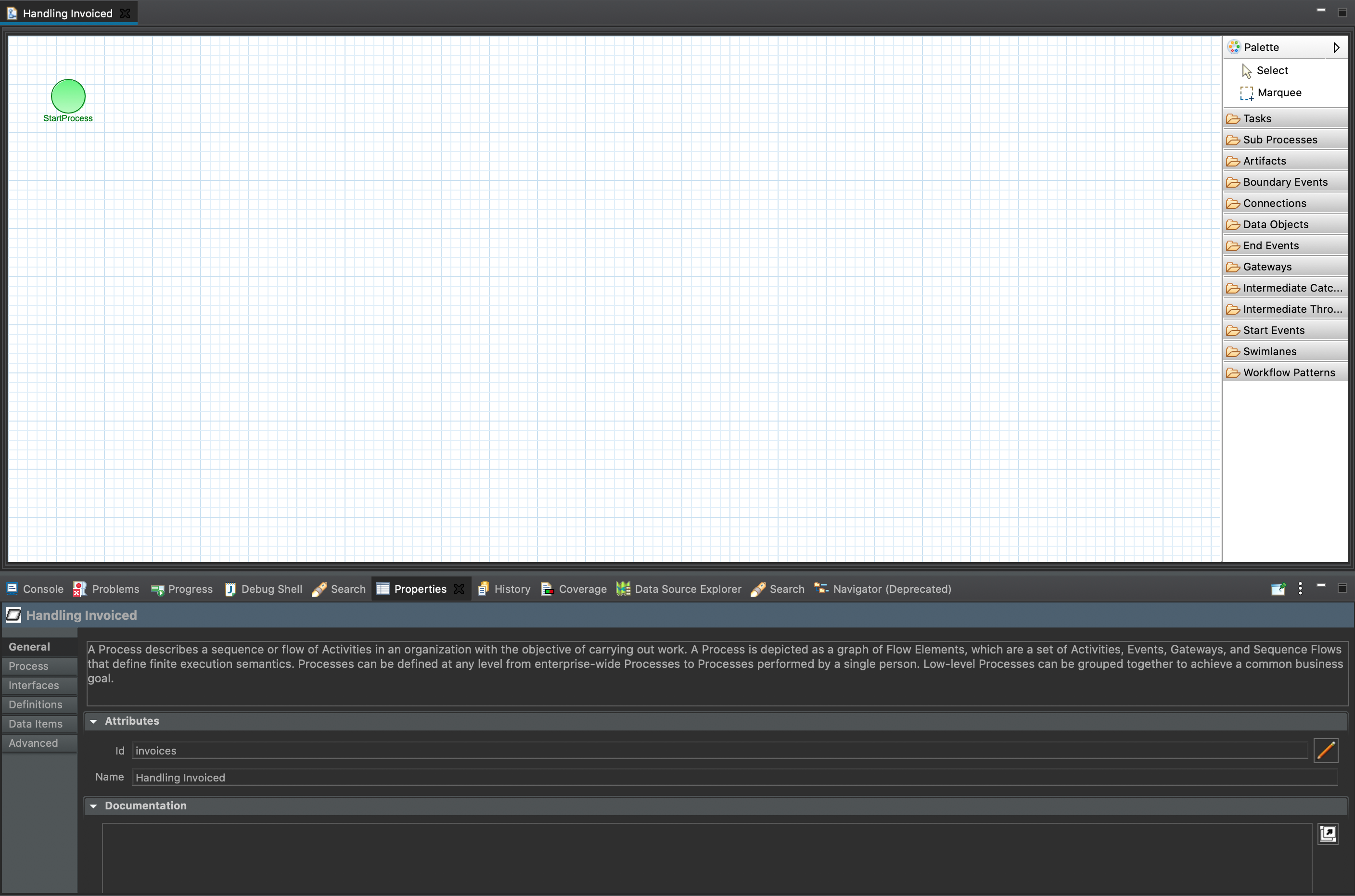Select the General properties section

(39, 646)
